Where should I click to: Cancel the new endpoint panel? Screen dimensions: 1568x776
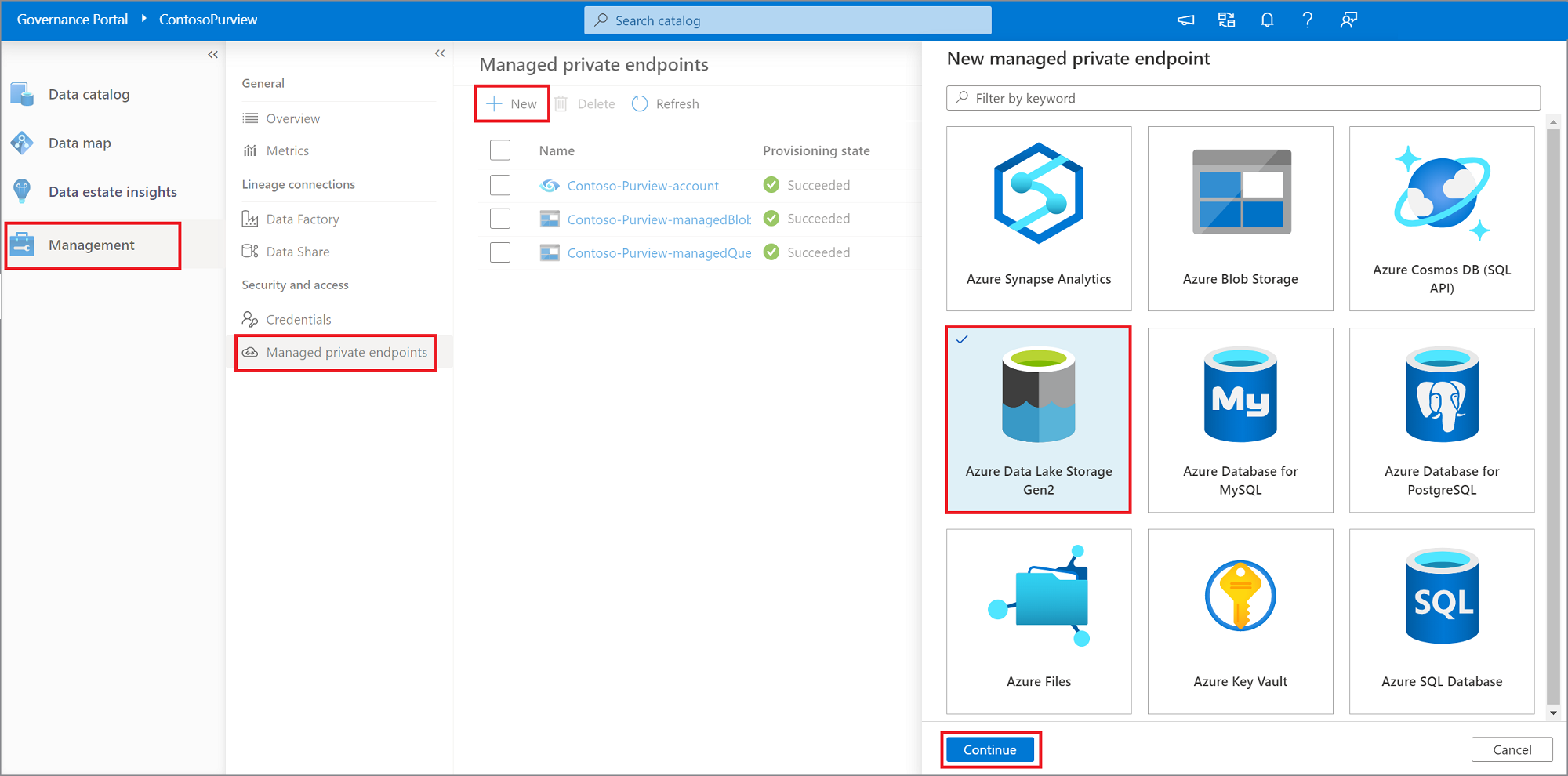click(1512, 749)
